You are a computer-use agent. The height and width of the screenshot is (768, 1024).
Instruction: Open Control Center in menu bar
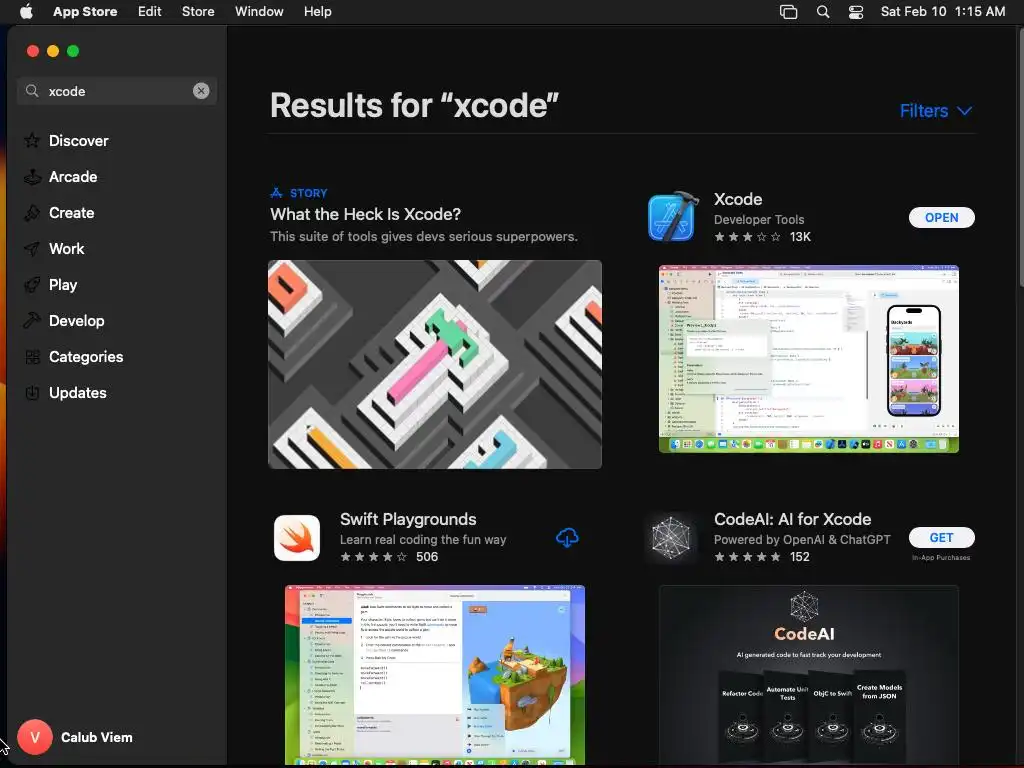[856, 12]
